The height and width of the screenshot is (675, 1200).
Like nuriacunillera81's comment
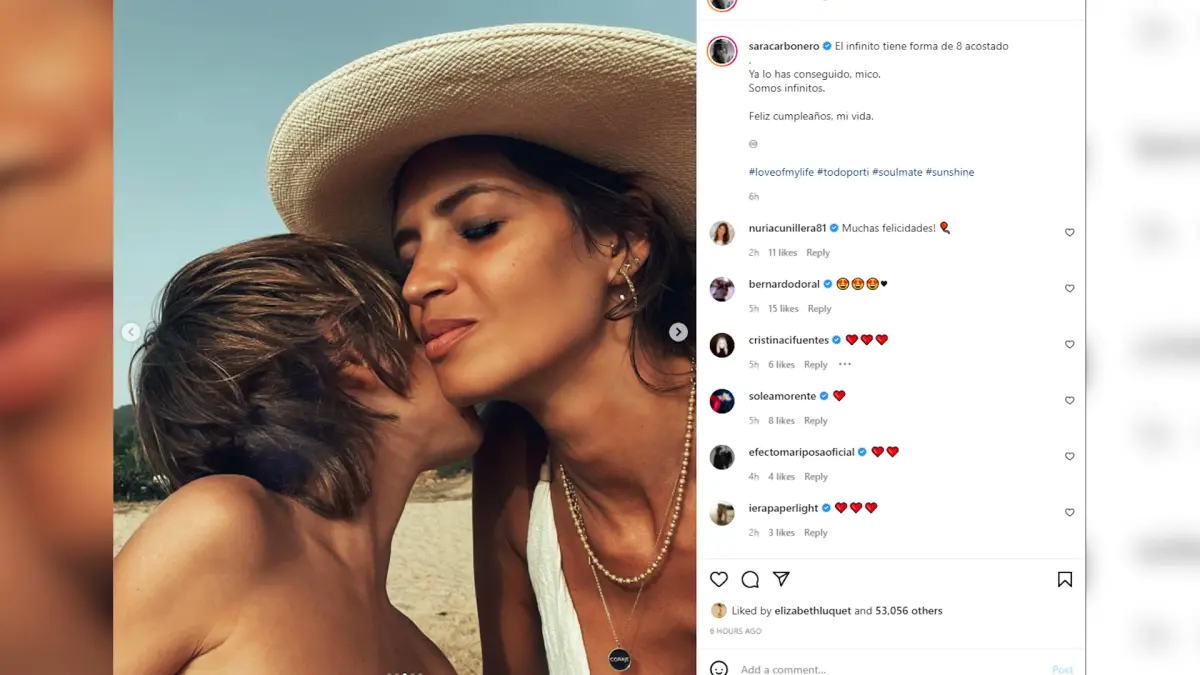point(1069,232)
